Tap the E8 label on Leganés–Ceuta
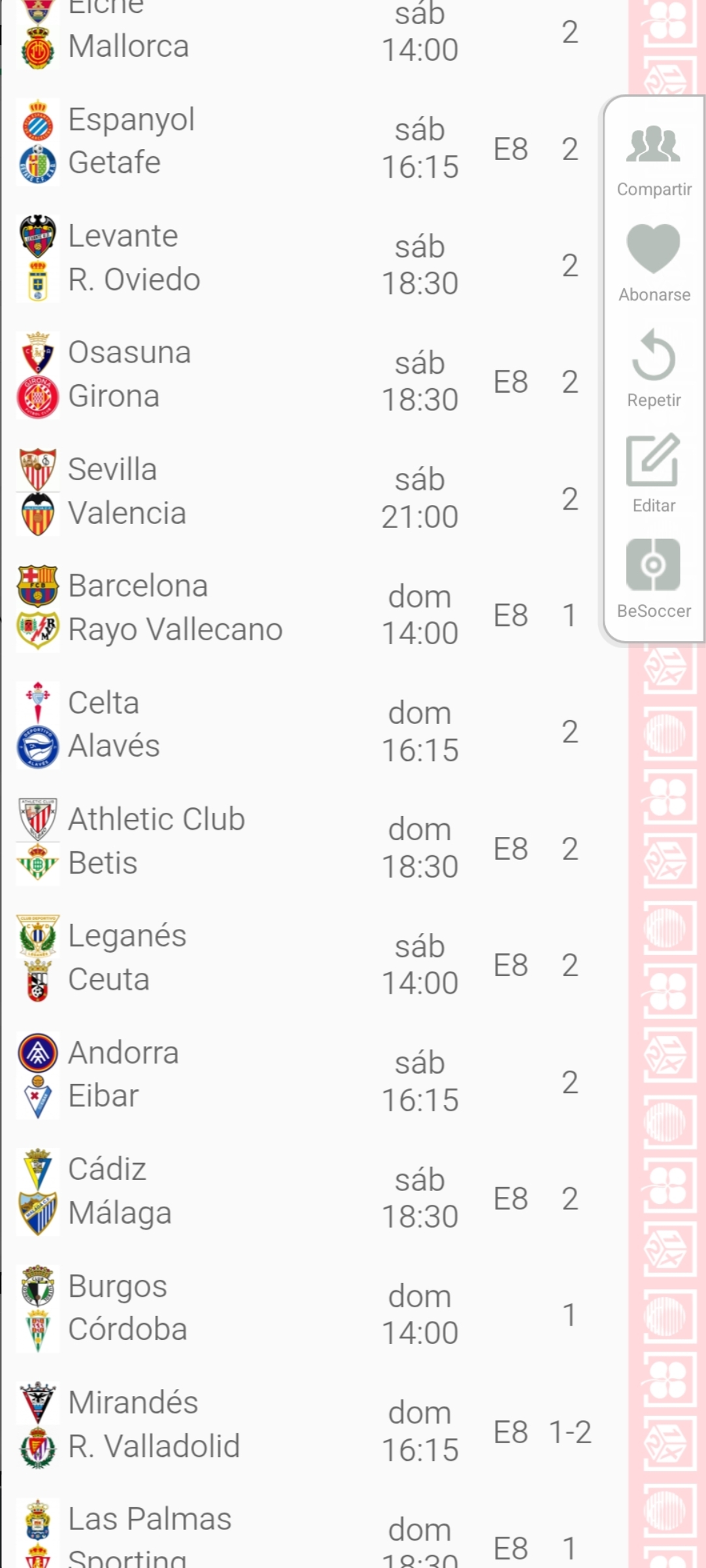Image resolution: width=706 pixels, height=1568 pixels. coord(511,966)
